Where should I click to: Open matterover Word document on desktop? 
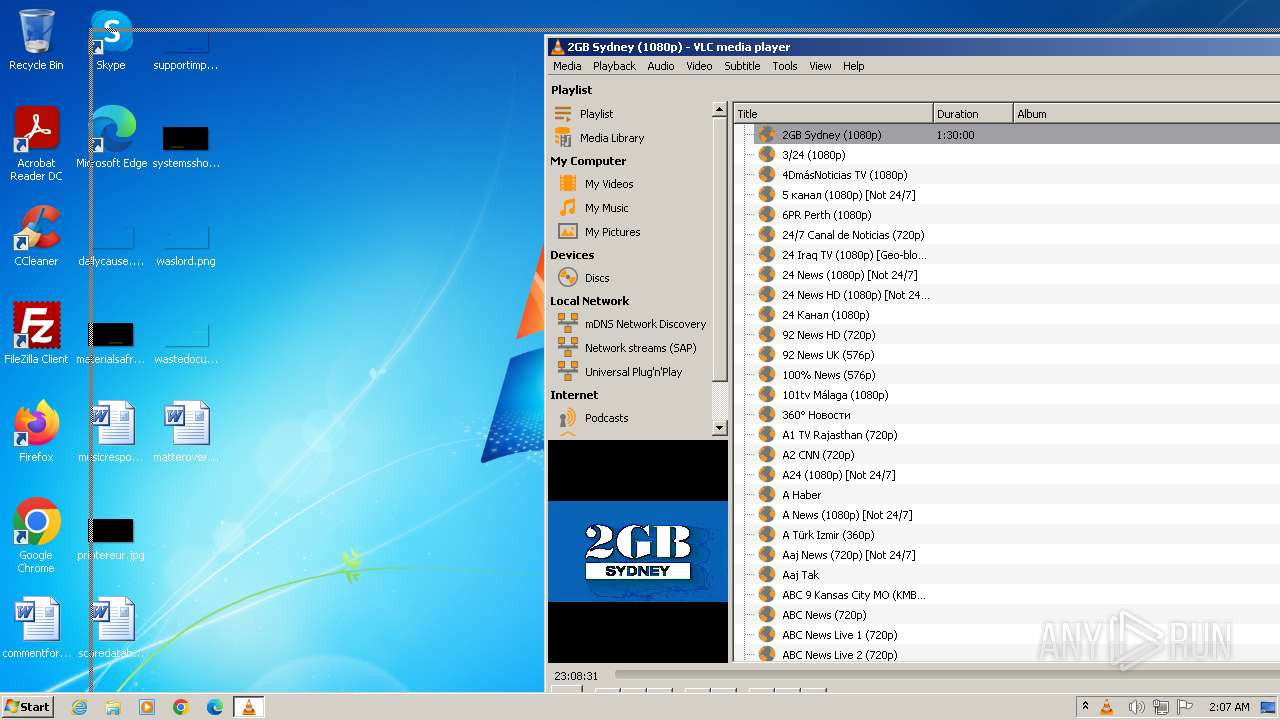[x=186, y=432]
